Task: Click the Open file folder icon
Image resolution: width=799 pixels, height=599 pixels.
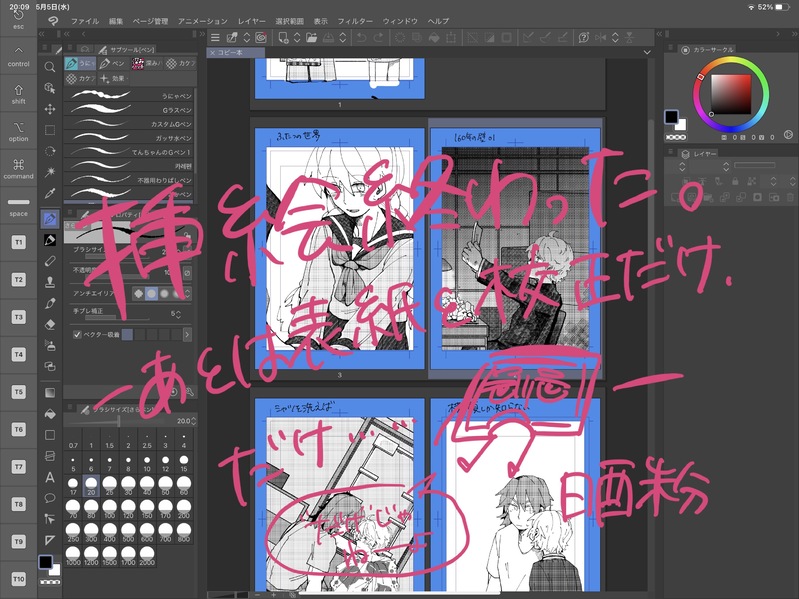Action: pos(311,38)
